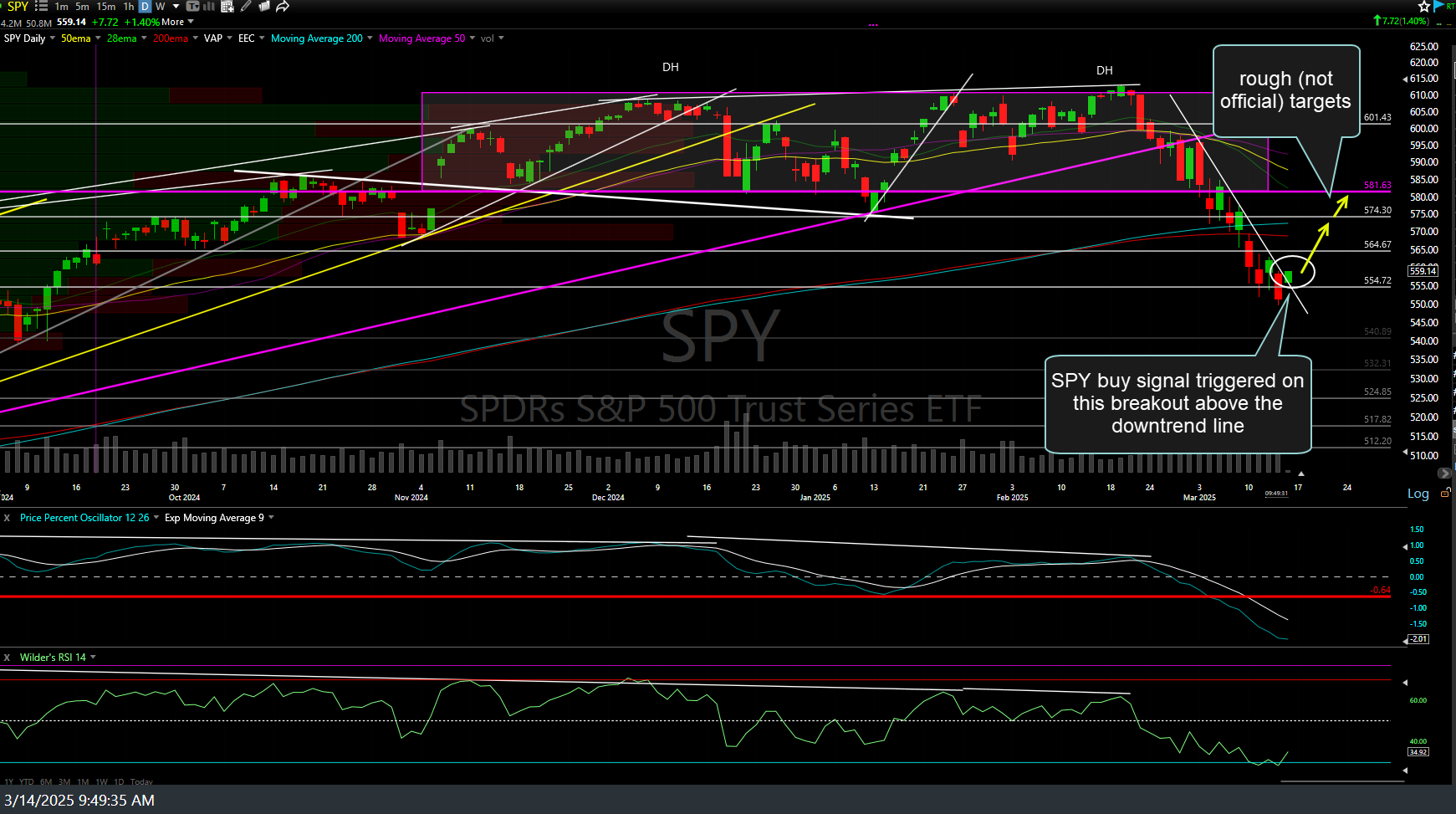Viewport: 1456px width, 814px height.
Task: Select the 15m timeframe tab
Action: click(105, 7)
